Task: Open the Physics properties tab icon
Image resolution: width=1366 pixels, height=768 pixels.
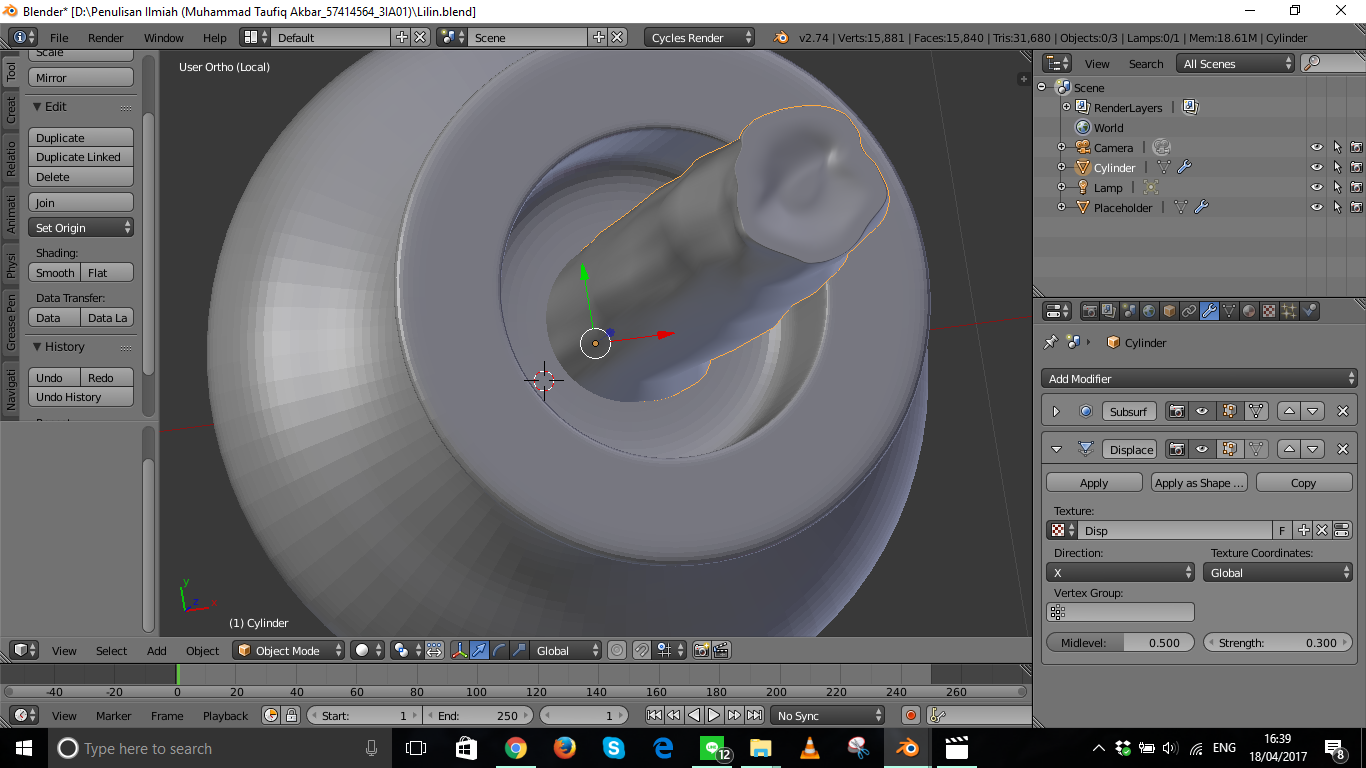Action: tap(1309, 311)
